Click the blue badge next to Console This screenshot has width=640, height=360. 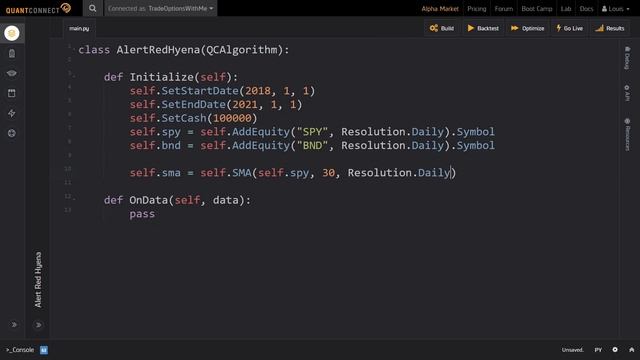tap(44, 350)
